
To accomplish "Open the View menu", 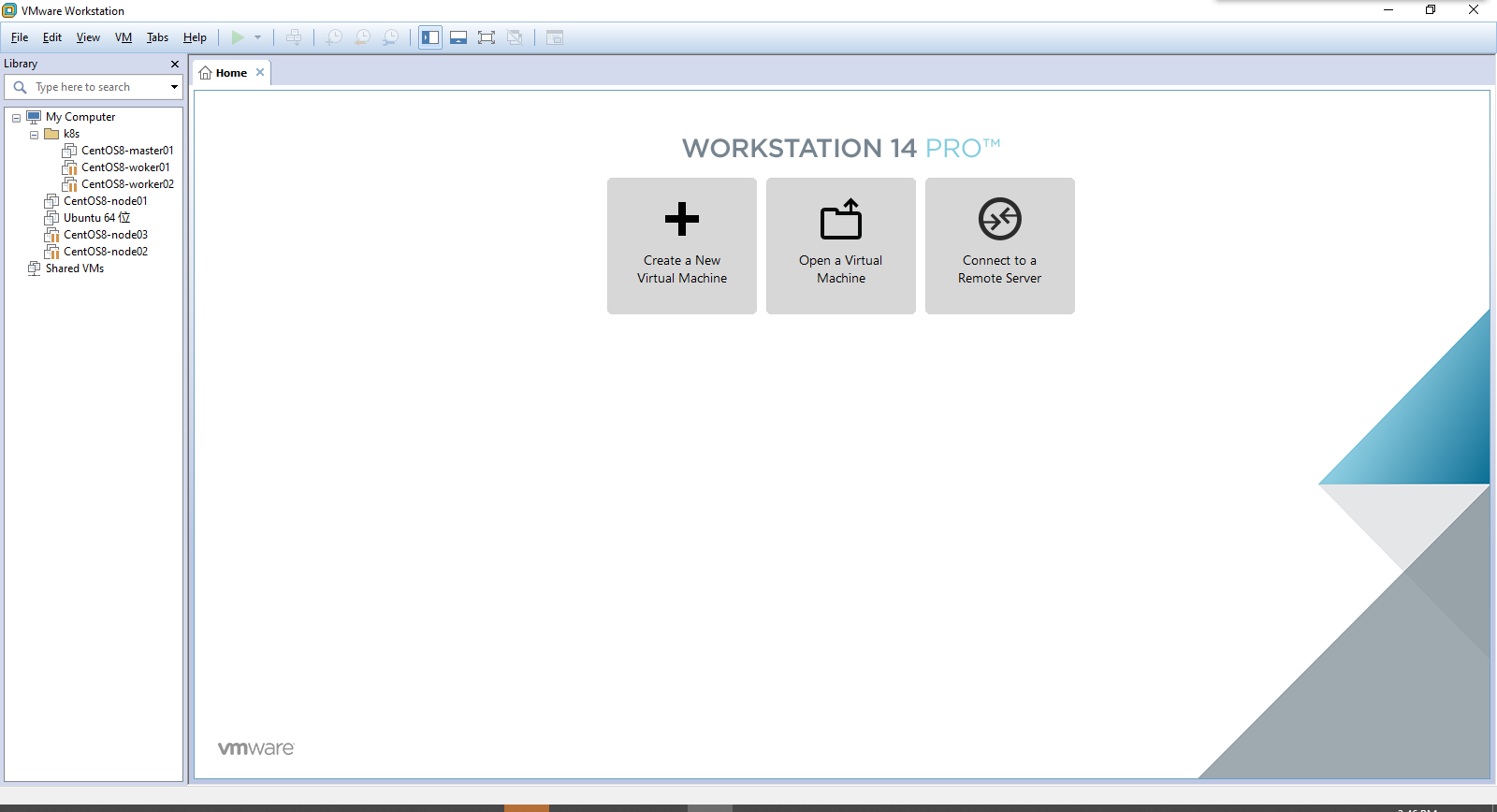I will point(88,37).
